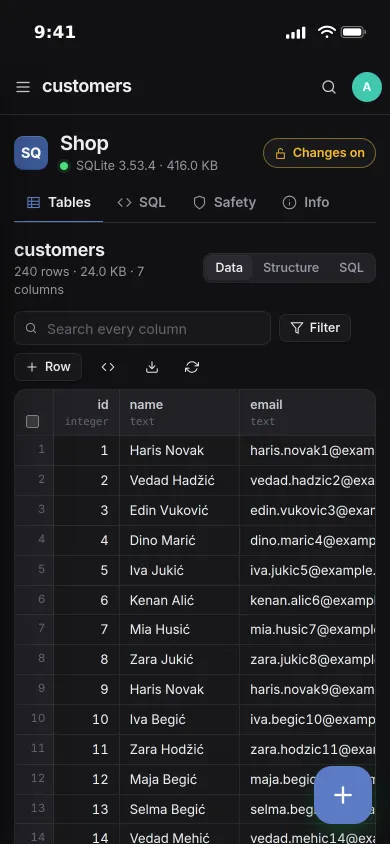
Task: Click the id cell with value 5
Action: tap(87, 570)
